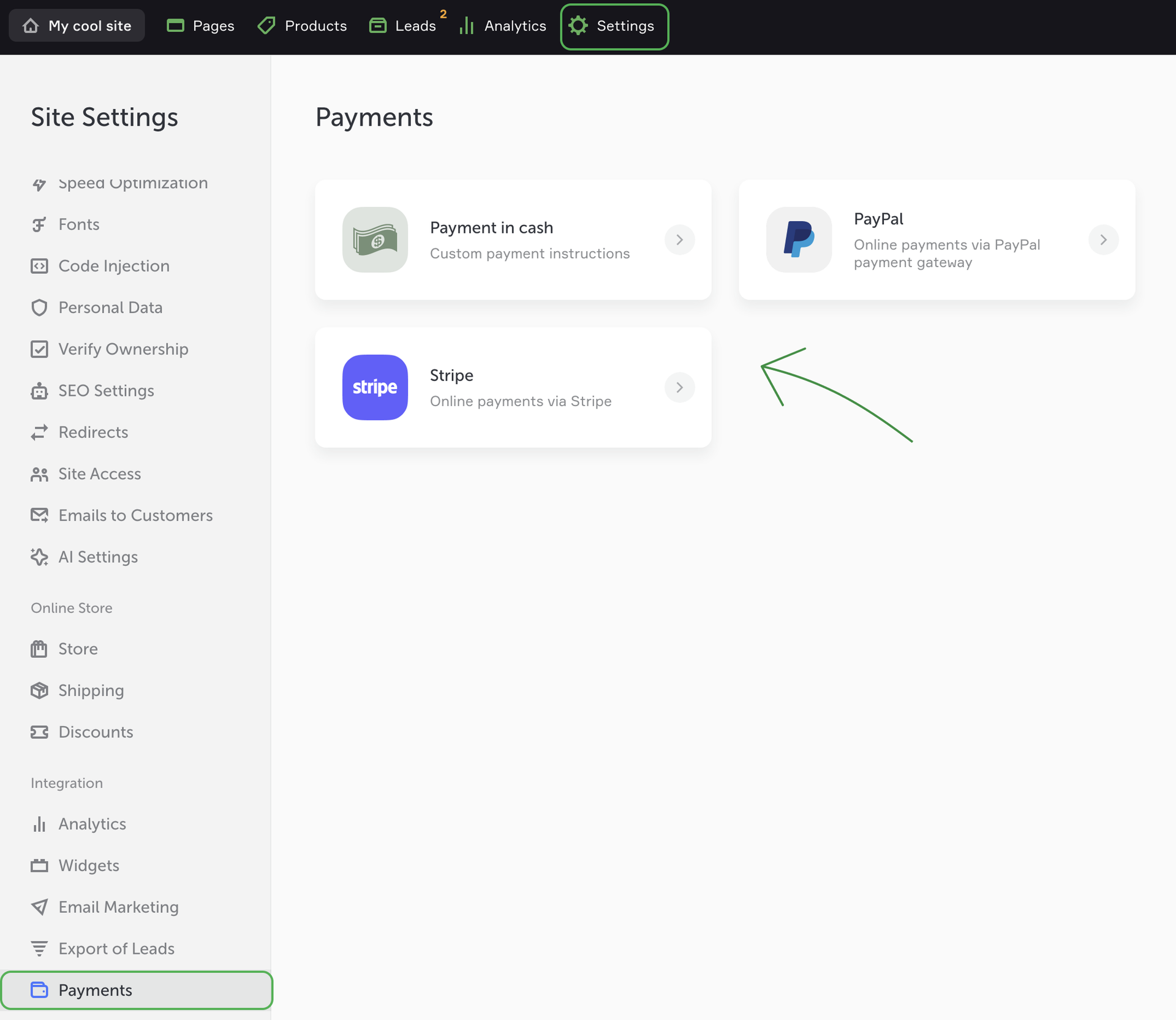This screenshot has height=1020, width=1176.
Task: Select Export of Leads sidebar item
Action: pos(116,949)
